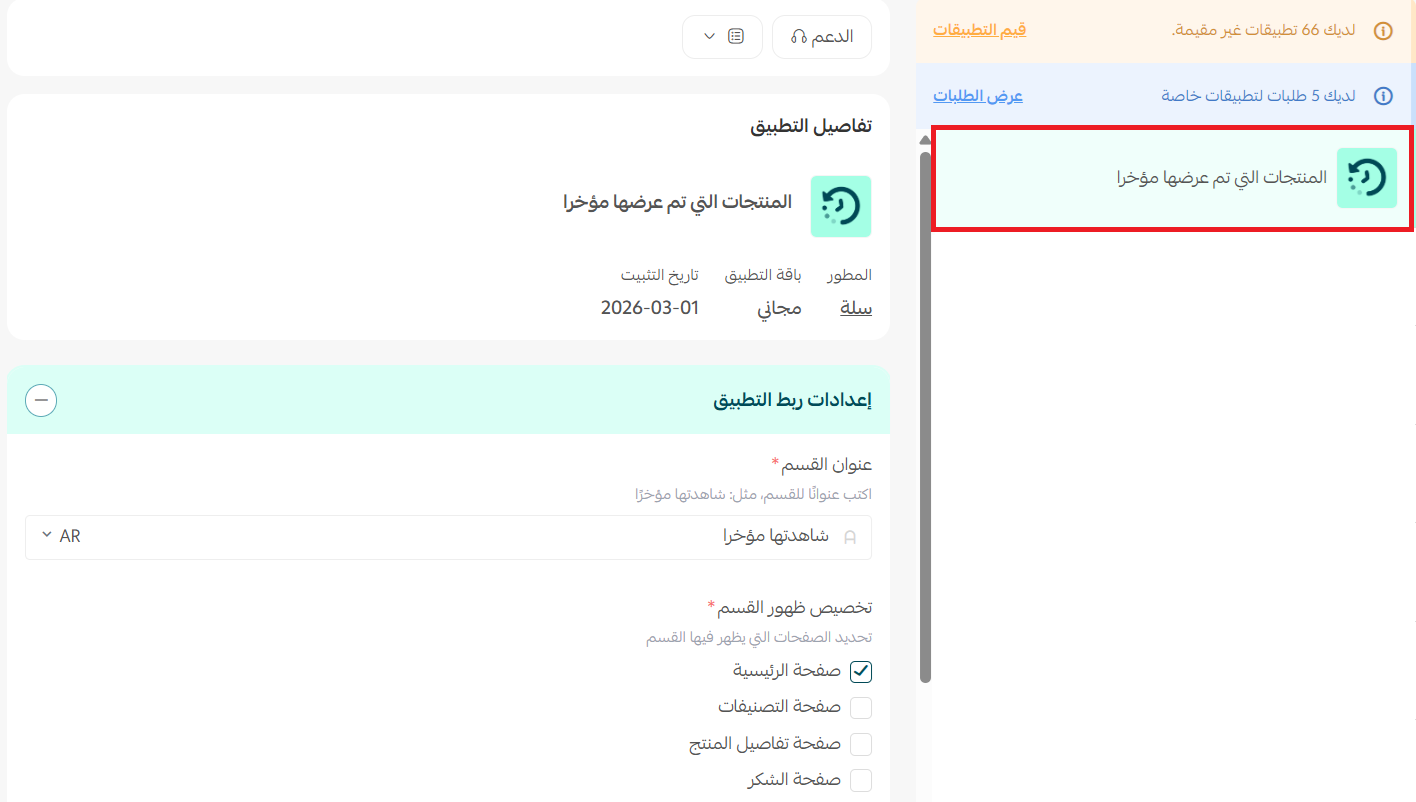Click the recently-viewed app icon in تفاصيل التطبيق

click(x=840, y=206)
